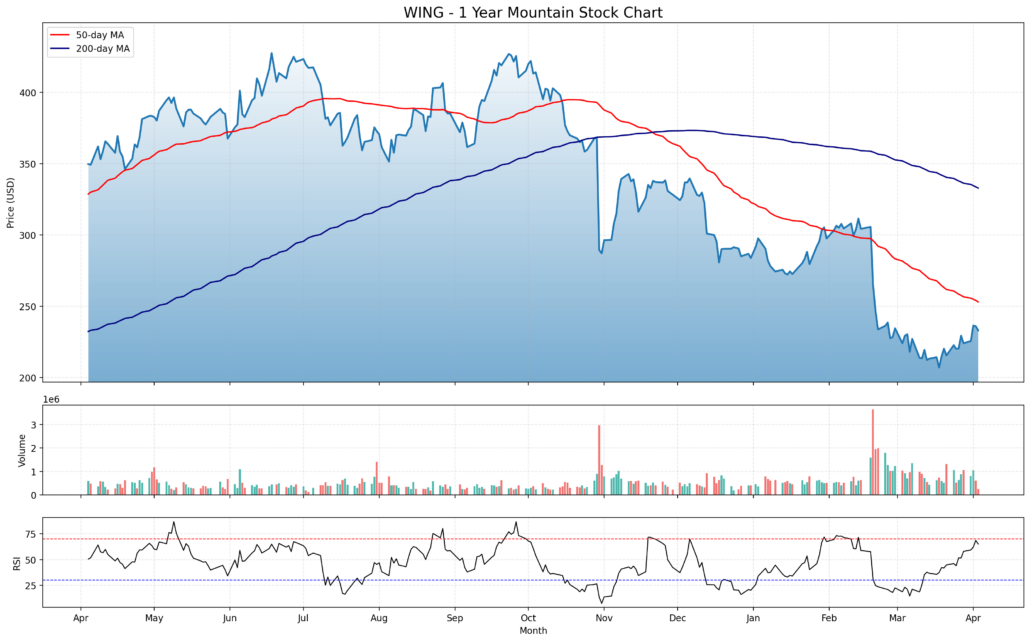The image size is (1030, 642).
Task: Click the price tick label 250
Action: coord(28,307)
